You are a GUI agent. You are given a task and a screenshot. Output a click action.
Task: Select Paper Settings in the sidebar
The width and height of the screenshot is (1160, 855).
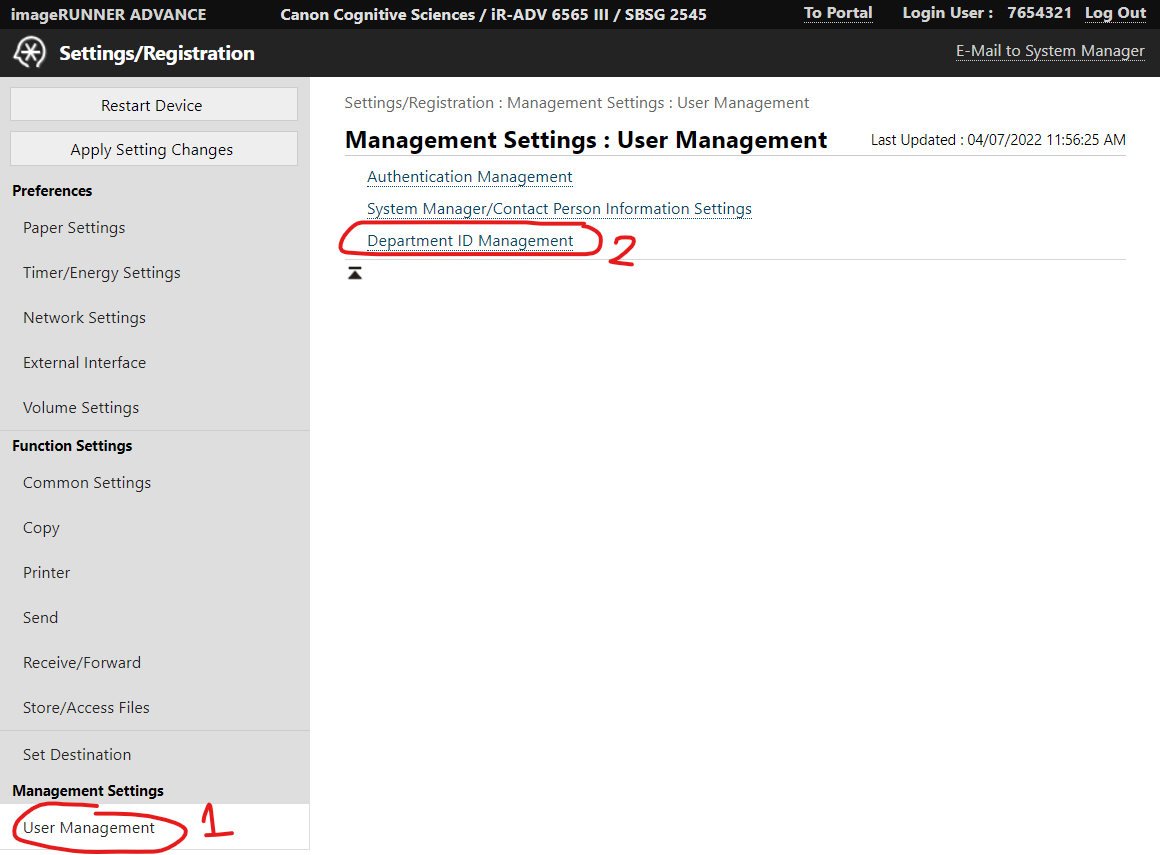(x=74, y=228)
